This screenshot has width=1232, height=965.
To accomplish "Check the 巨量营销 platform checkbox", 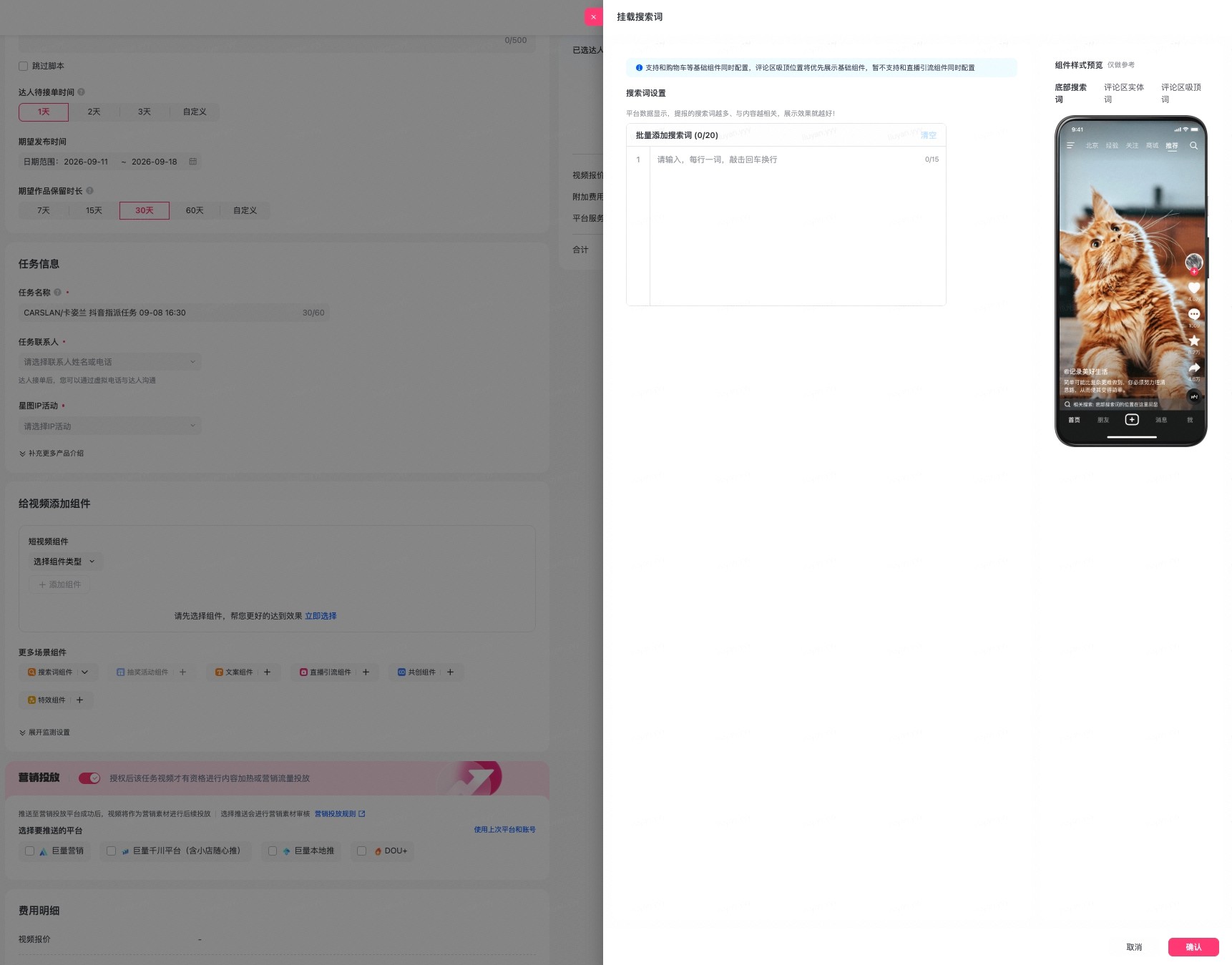I will [x=29, y=851].
